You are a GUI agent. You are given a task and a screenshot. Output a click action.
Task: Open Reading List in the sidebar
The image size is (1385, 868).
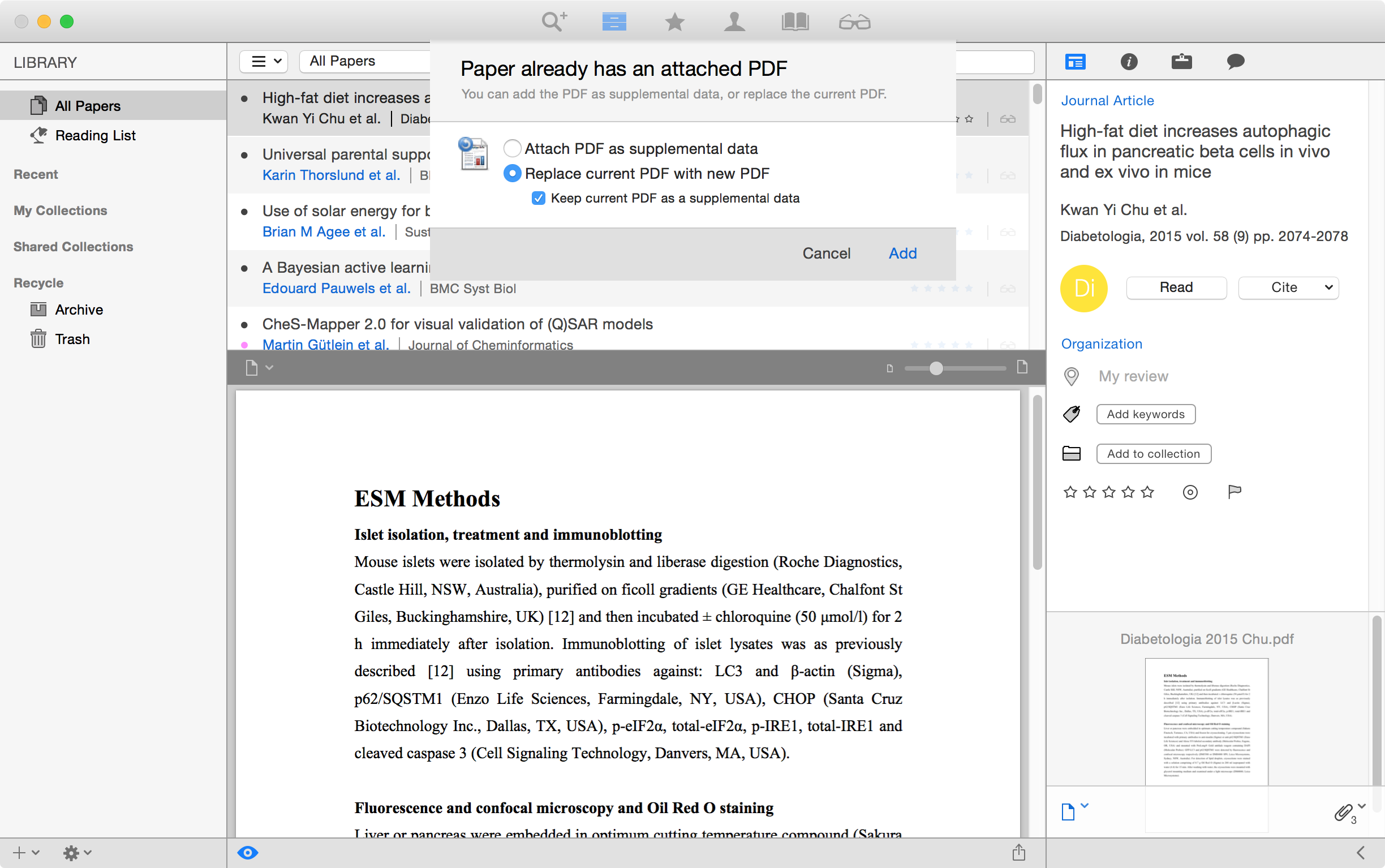114,135
